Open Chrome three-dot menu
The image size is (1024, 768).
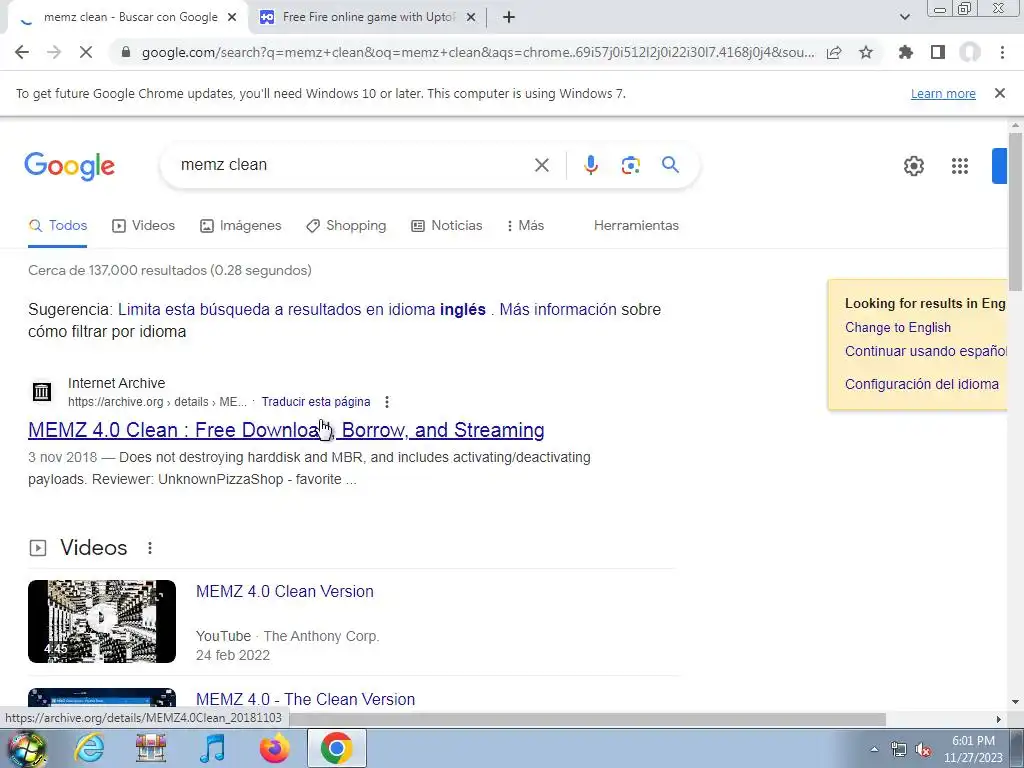[1002, 52]
